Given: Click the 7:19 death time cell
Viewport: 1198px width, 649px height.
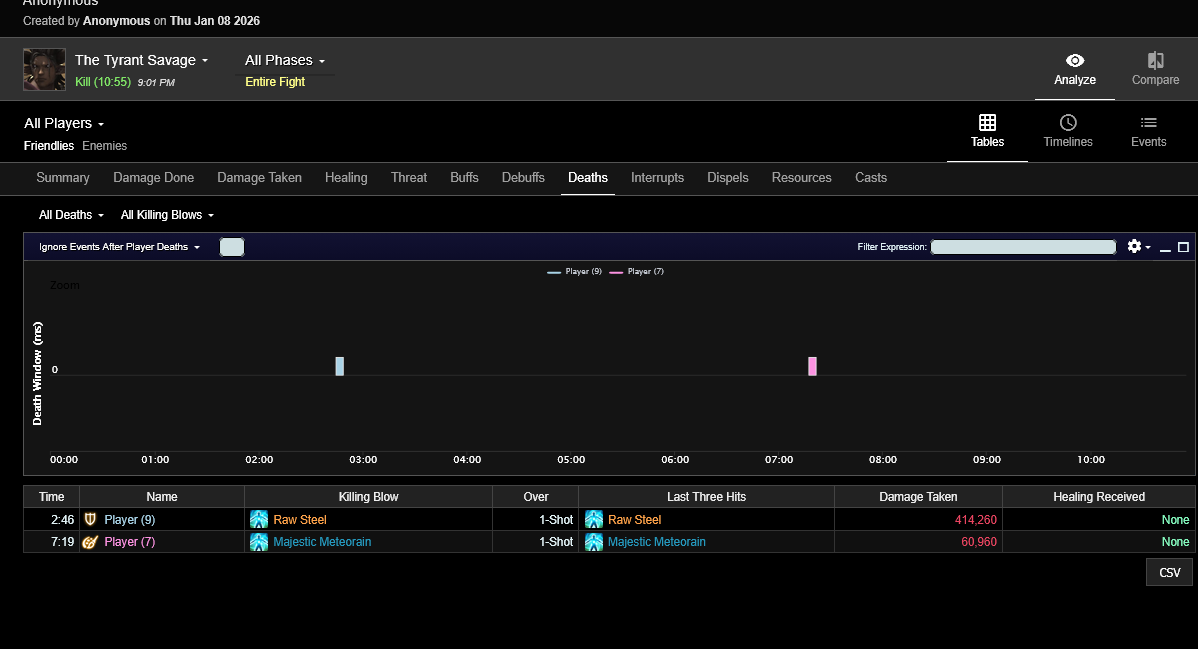Looking at the screenshot, I should tap(51, 542).
